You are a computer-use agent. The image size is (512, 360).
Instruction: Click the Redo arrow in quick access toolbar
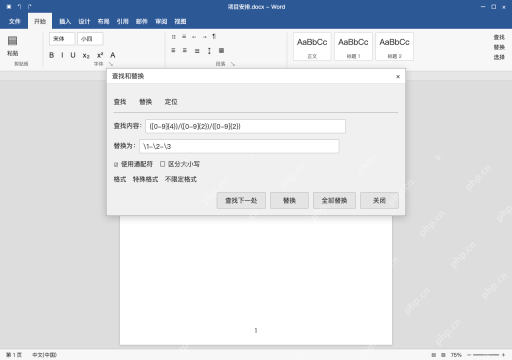coord(30,7)
